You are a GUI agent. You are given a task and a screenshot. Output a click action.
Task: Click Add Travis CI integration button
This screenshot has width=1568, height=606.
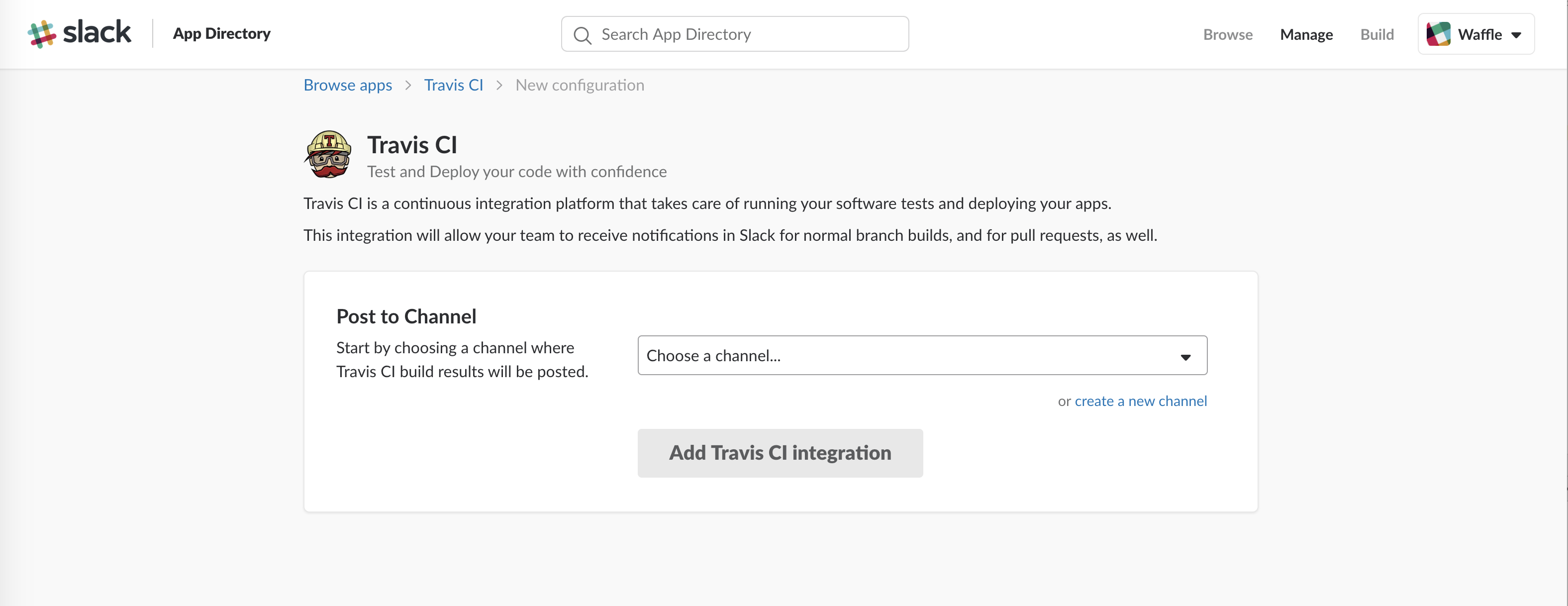(780, 453)
